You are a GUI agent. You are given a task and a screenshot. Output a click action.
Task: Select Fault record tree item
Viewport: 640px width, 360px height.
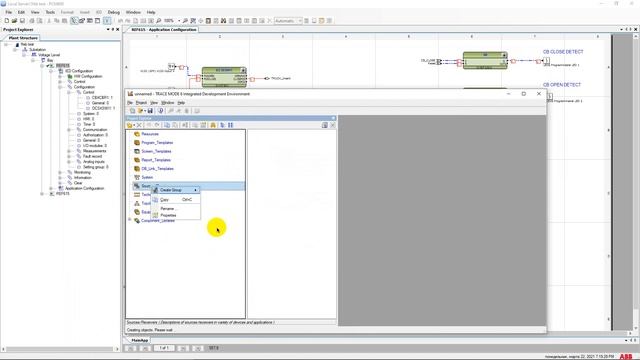pos(92,156)
